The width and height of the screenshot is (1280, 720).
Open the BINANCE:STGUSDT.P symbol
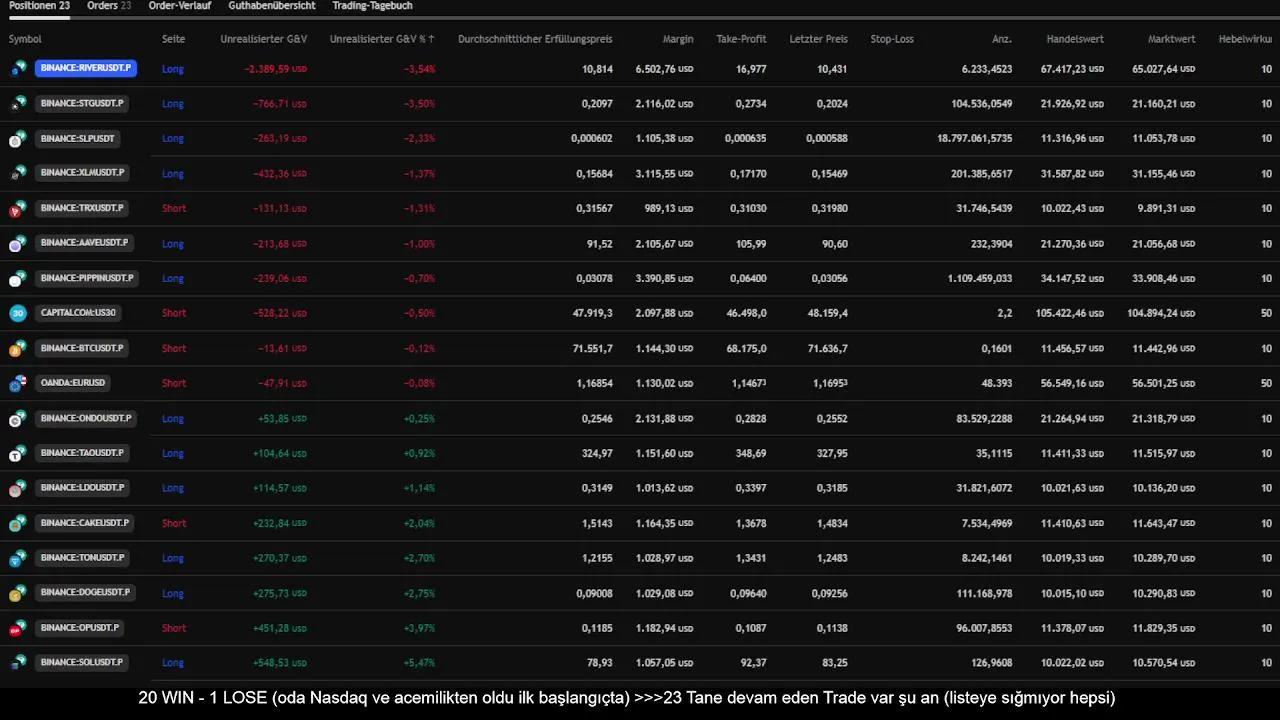click(x=83, y=103)
